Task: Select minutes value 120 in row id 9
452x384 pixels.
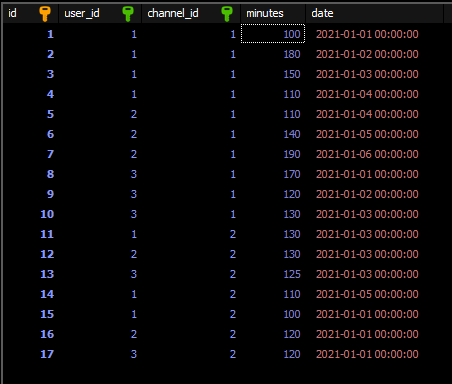Action: (292, 194)
